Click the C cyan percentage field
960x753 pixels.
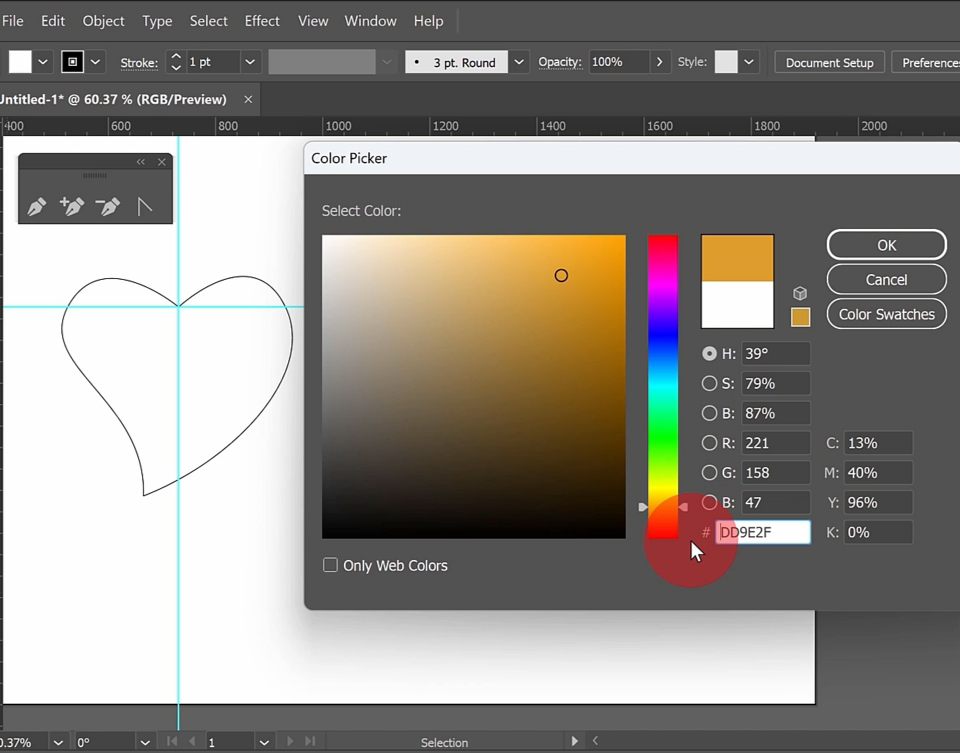(879, 443)
